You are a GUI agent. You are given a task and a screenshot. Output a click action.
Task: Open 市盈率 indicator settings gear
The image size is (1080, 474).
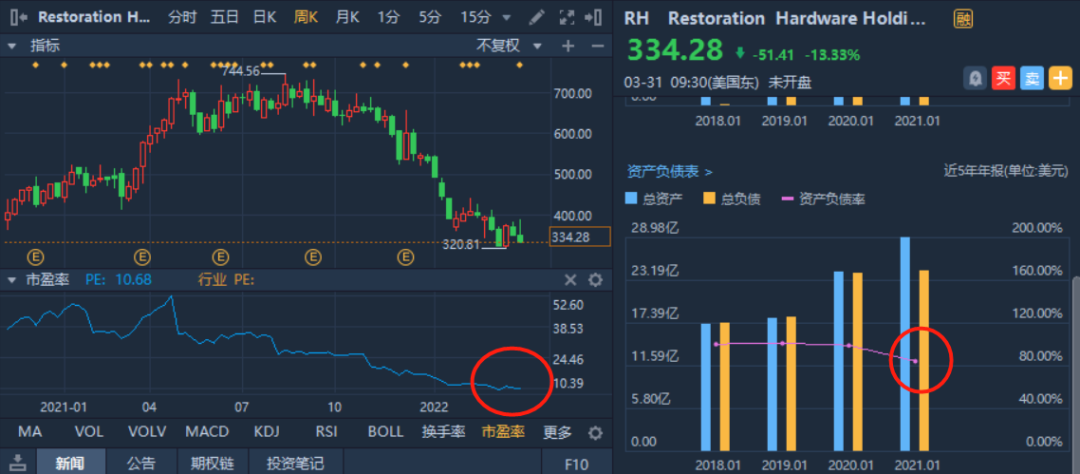pos(595,280)
